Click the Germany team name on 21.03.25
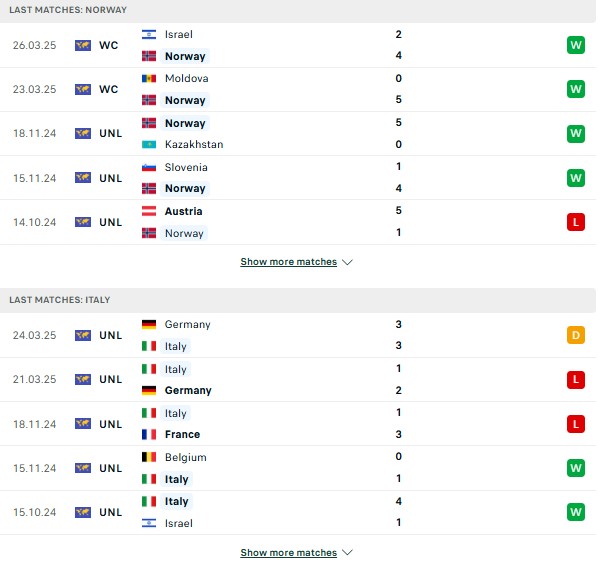 coord(188,391)
